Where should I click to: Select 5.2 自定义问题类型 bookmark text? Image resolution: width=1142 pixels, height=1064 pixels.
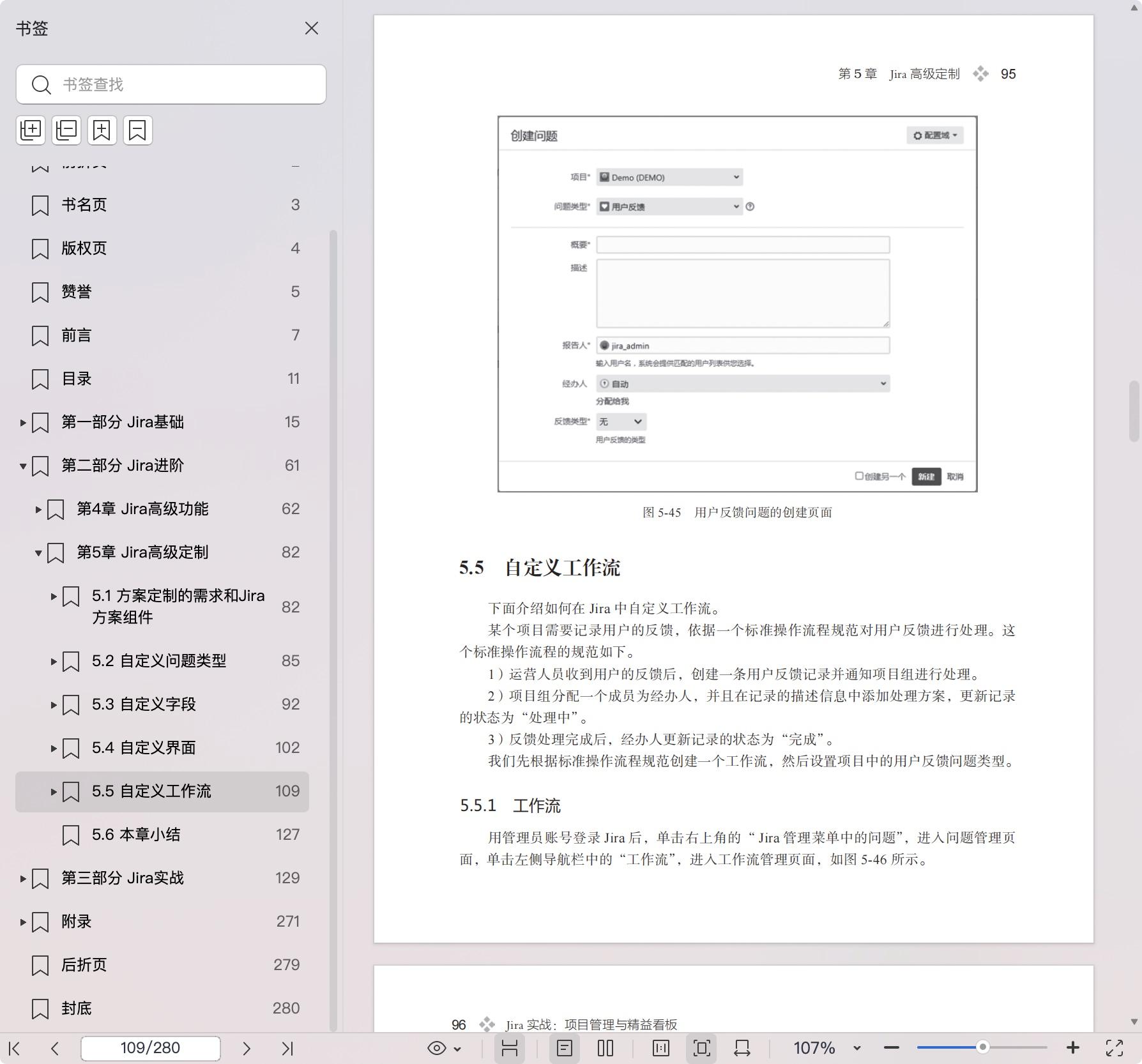159,661
